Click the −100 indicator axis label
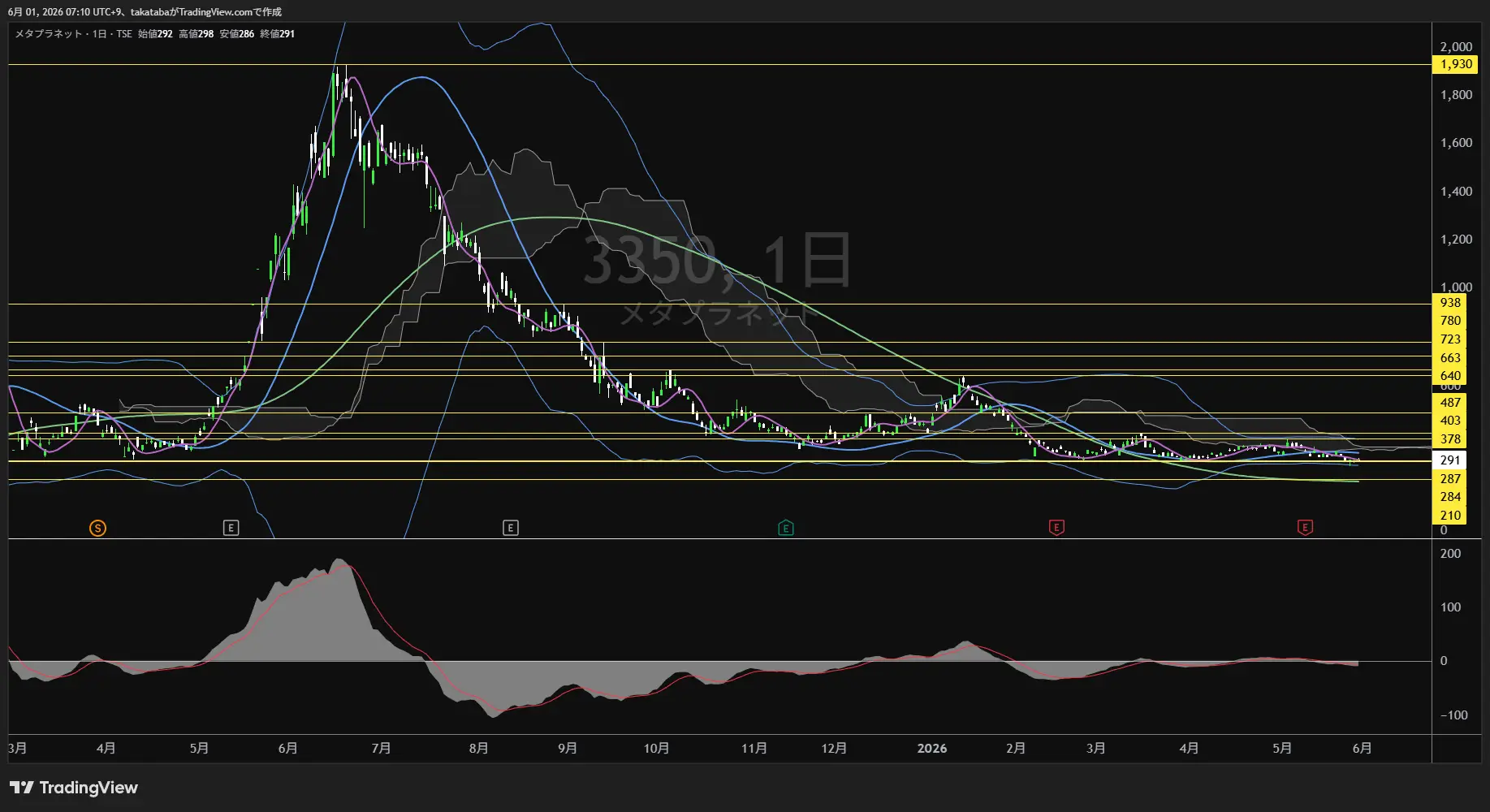Viewport: 1490px width, 812px height. click(1453, 715)
